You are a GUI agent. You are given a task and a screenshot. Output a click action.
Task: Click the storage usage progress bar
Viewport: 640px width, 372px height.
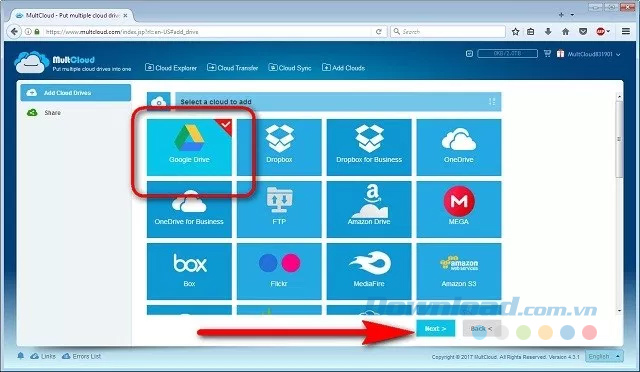click(x=507, y=53)
